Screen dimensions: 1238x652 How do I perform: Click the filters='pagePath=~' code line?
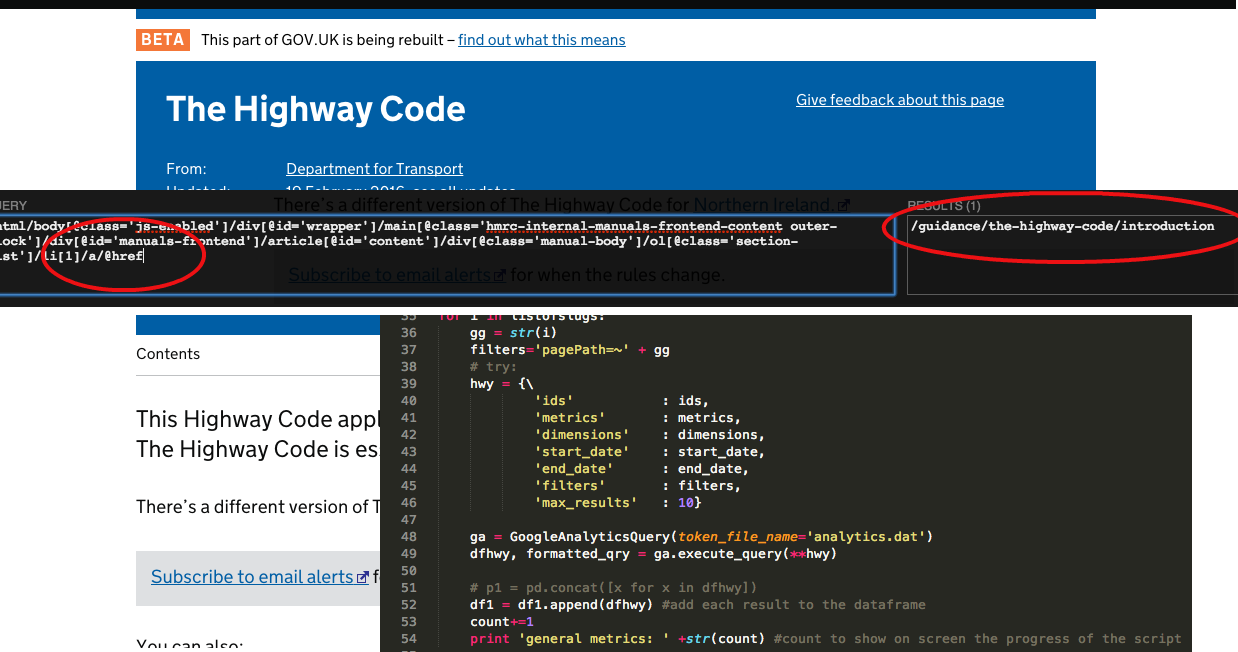tap(570, 350)
